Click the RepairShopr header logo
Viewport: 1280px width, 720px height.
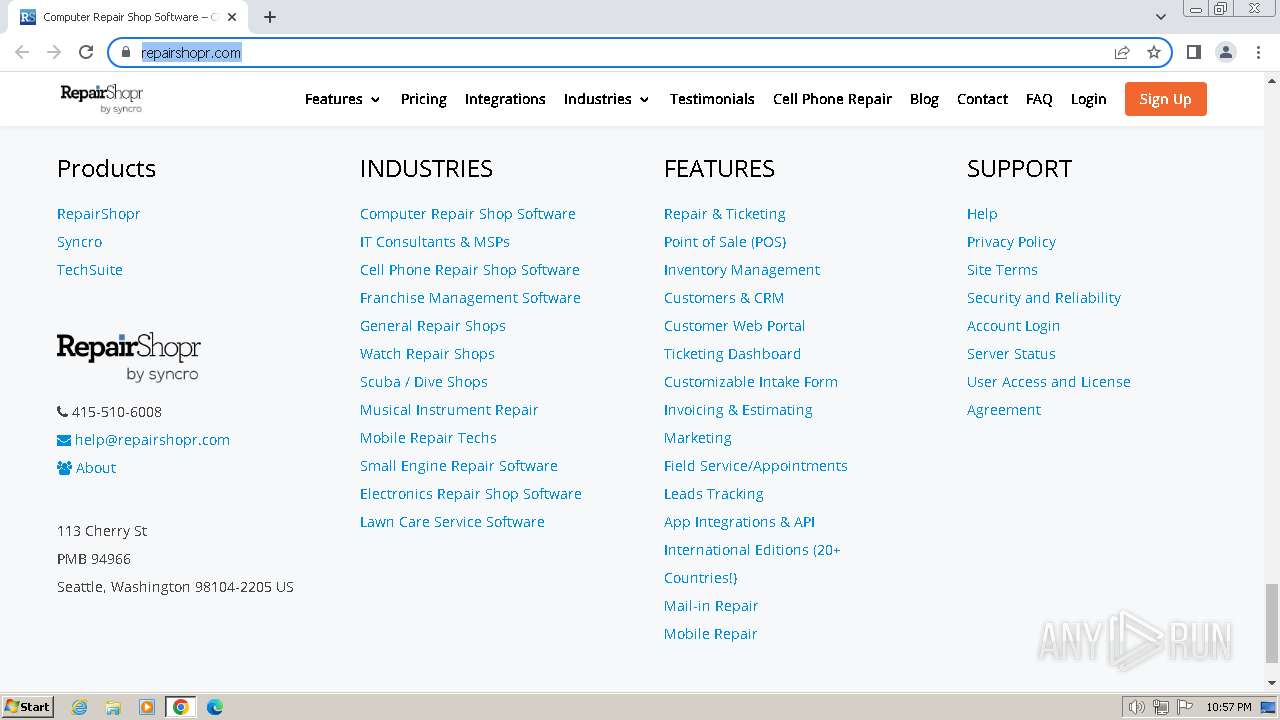102,98
